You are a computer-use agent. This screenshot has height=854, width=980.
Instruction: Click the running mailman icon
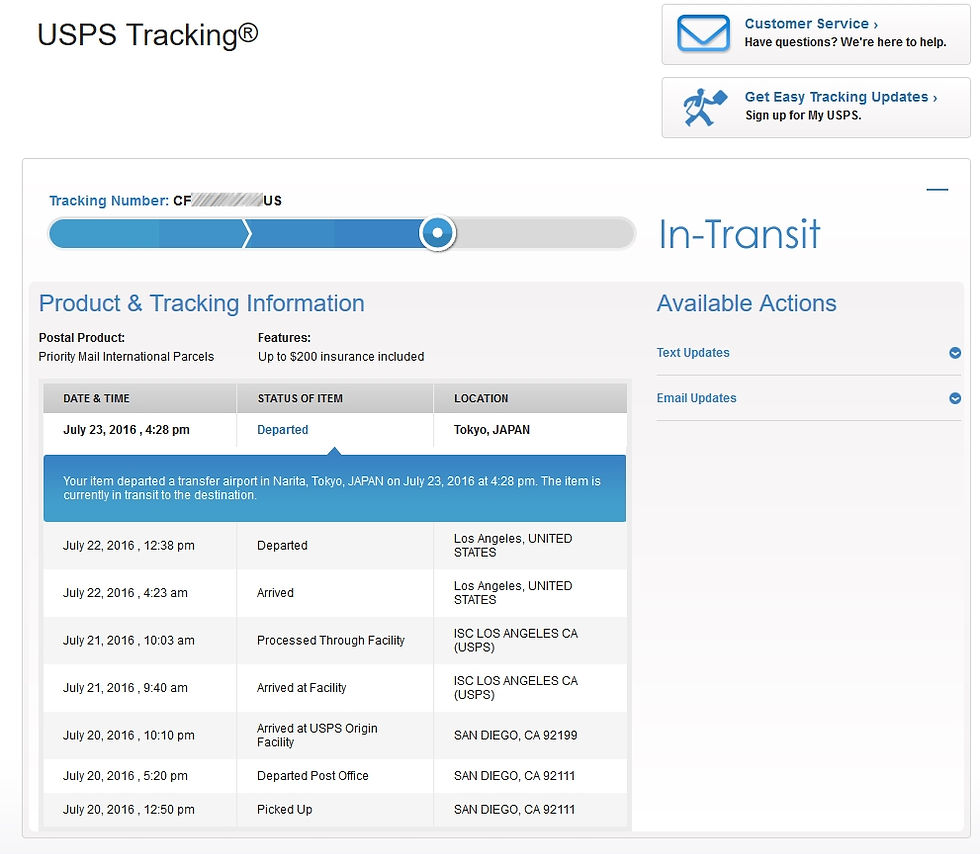(704, 107)
